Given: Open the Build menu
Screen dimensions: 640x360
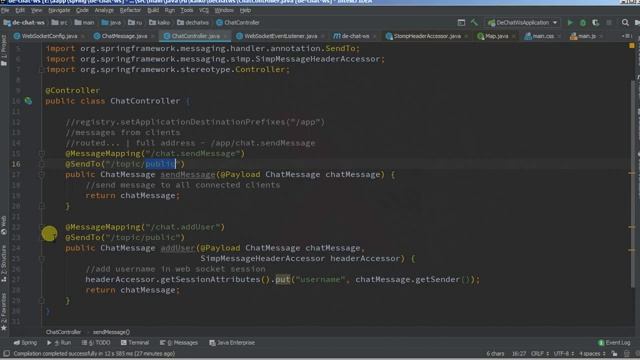Looking at the screenshot, I should click(153, 10).
